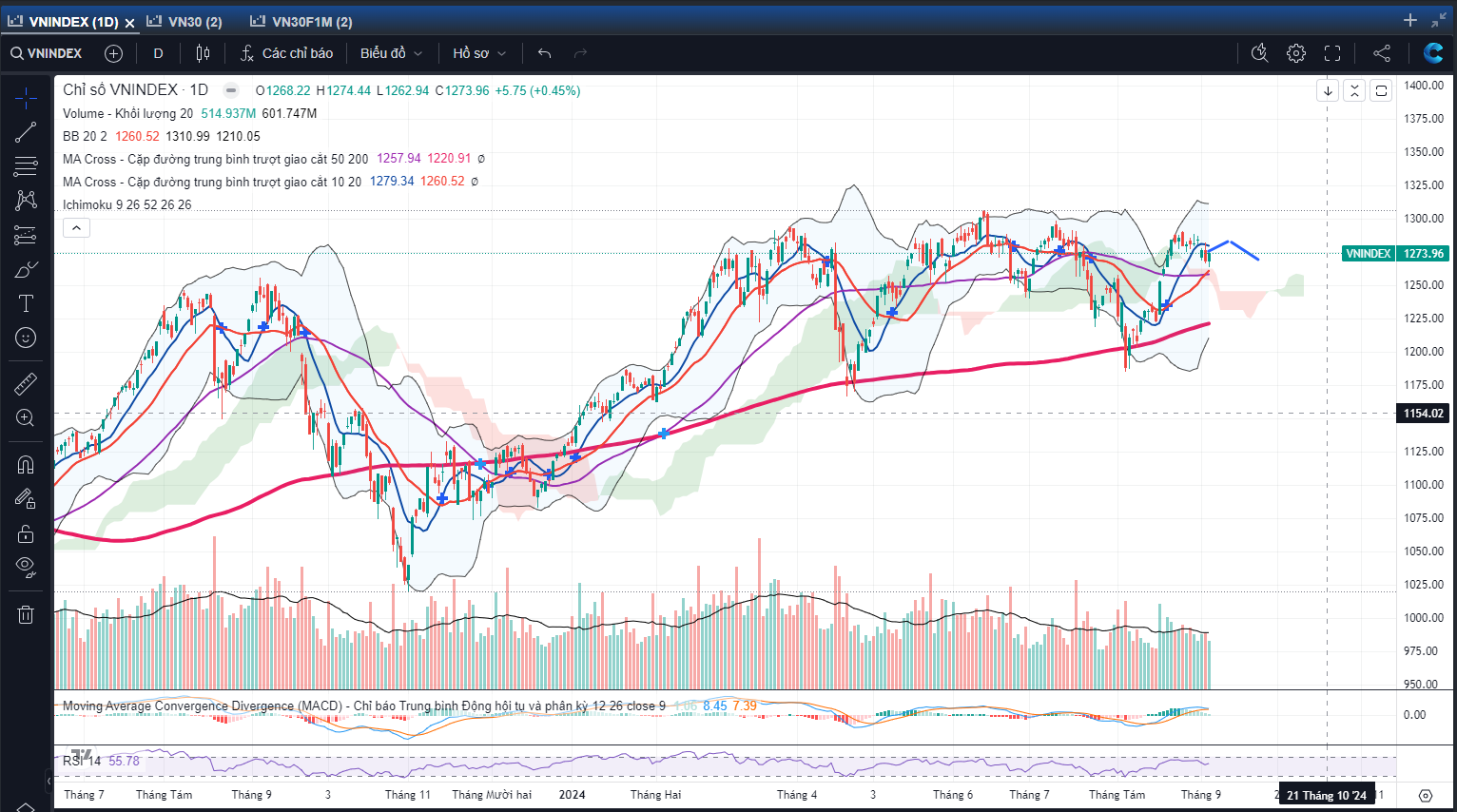The width and height of the screenshot is (1457, 812).
Task: Open the Fibonacci retracement tools
Action: click(x=26, y=166)
